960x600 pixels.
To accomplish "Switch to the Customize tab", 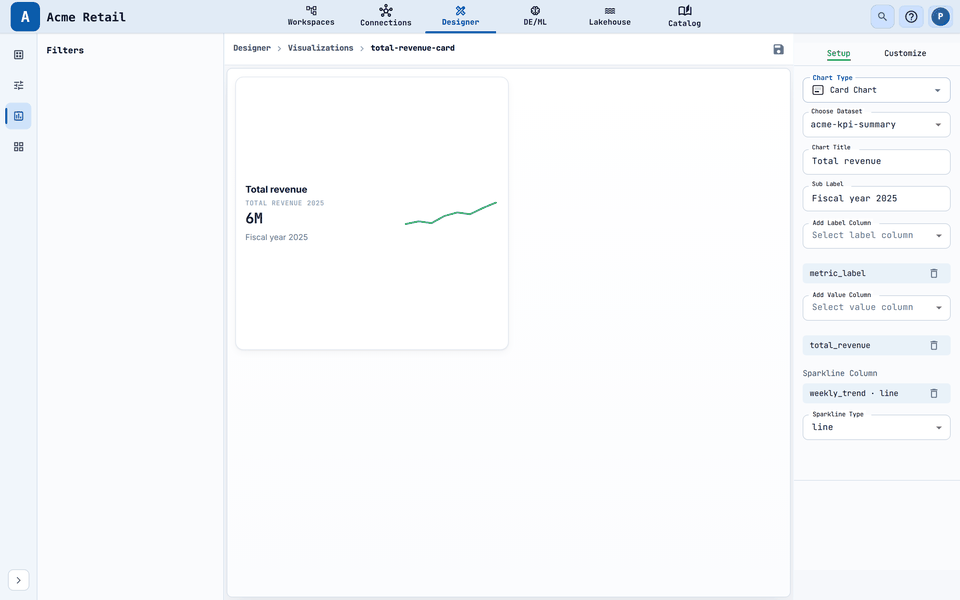I will (x=905, y=53).
